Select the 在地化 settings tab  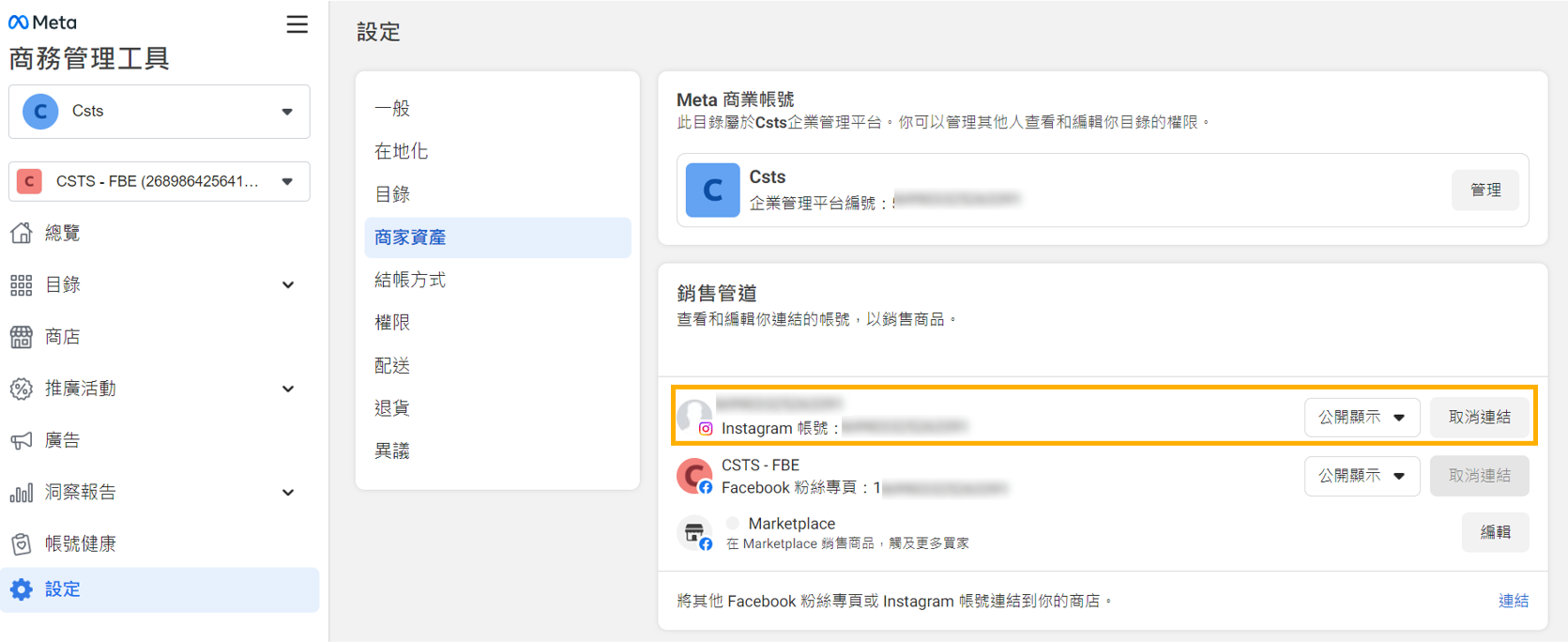pos(402,152)
